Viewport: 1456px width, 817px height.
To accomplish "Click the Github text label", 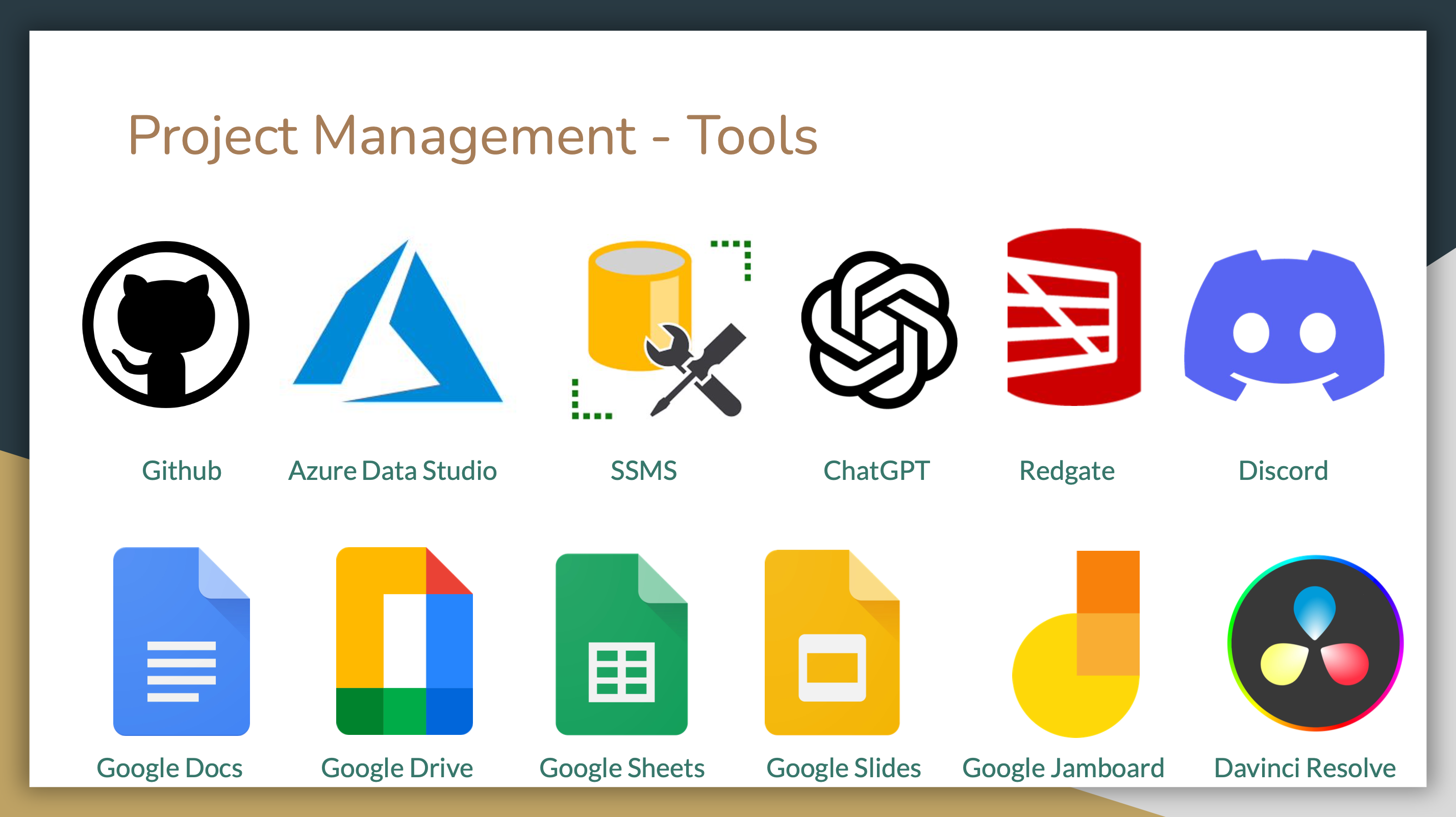I will coord(182,471).
